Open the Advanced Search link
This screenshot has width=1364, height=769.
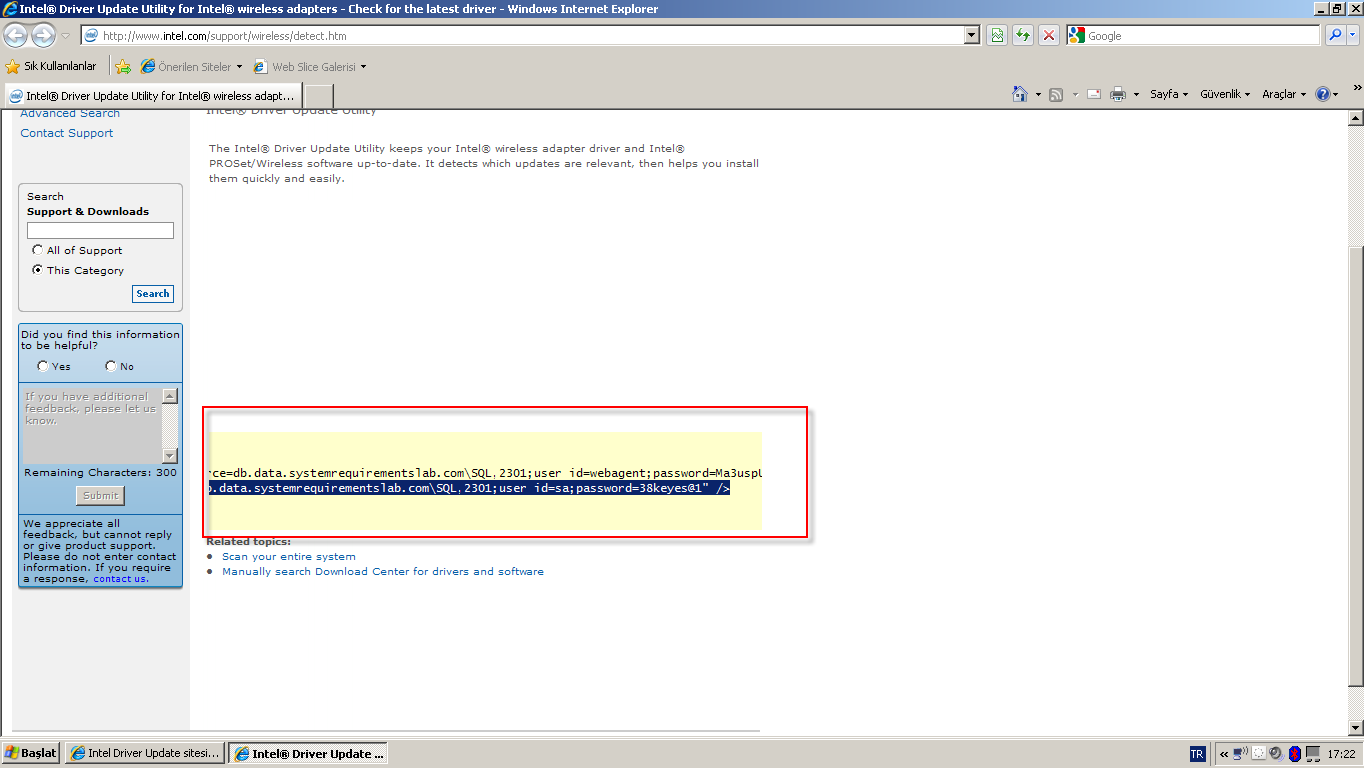[70, 114]
